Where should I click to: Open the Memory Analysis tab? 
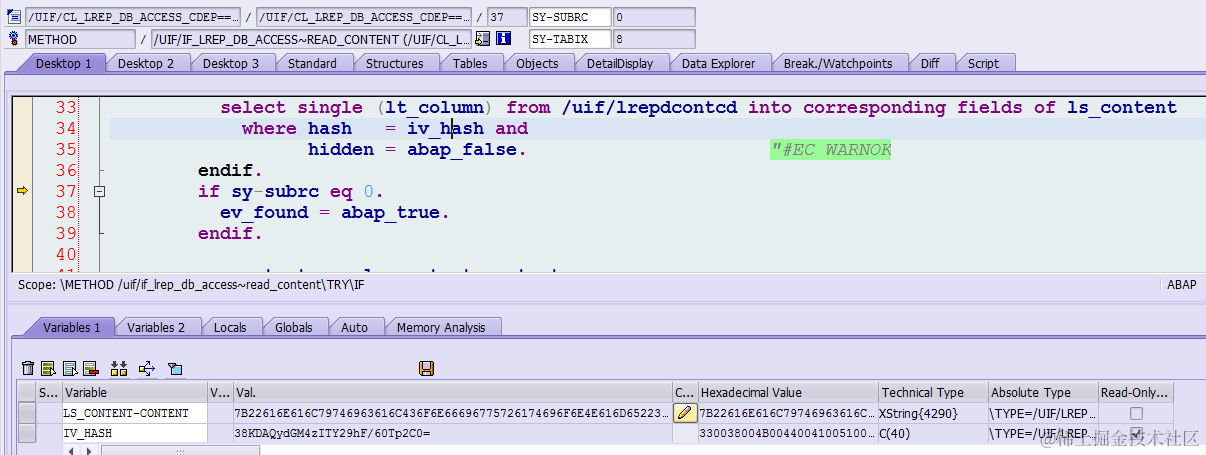(x=441, y=327)
